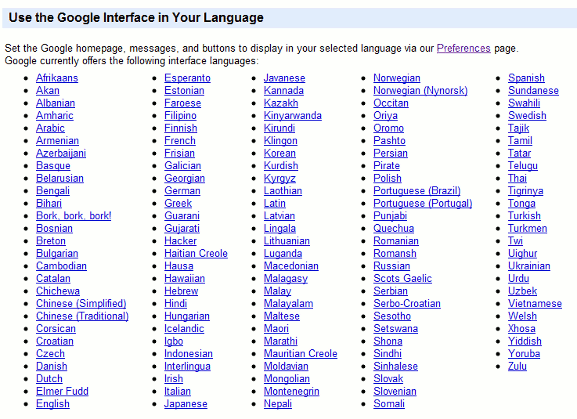
Task: Click the Ukrainian link
Action: pyautogui.click(x=529, y=266)
